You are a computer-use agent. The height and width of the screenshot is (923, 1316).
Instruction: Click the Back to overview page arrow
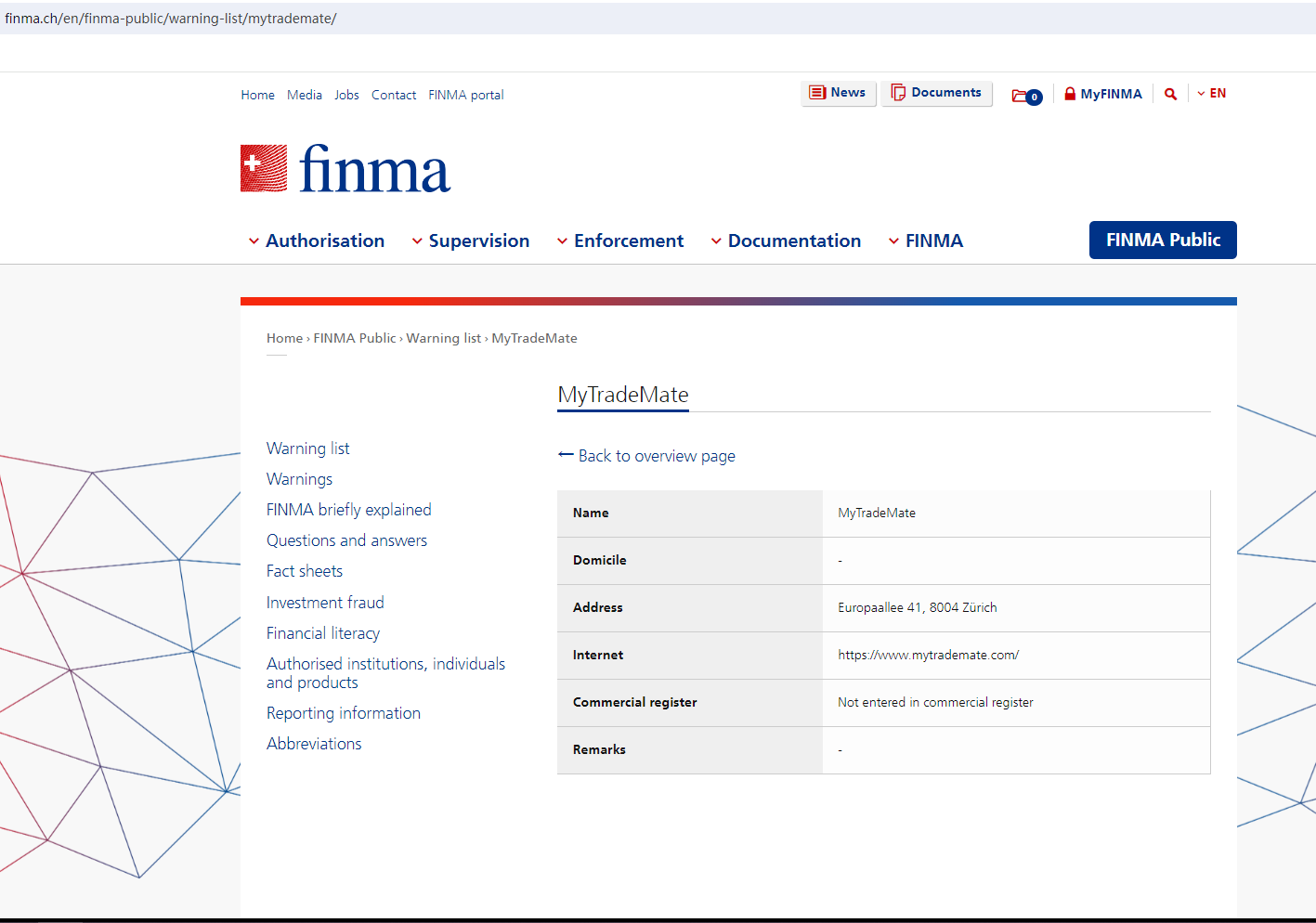pyautogui.click(x=566, y=455)
